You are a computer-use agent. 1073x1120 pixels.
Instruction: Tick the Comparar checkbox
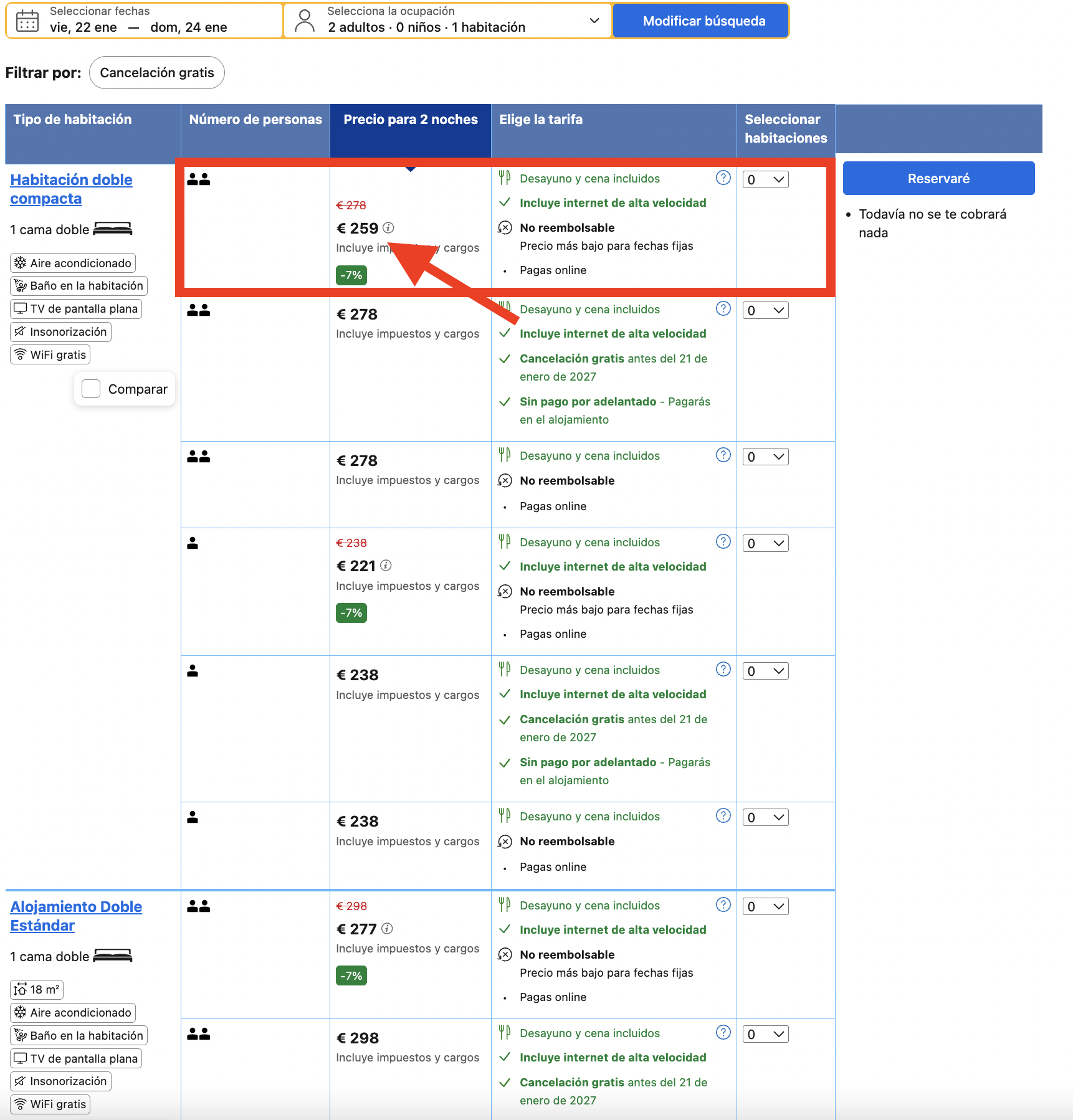(91, 389)
